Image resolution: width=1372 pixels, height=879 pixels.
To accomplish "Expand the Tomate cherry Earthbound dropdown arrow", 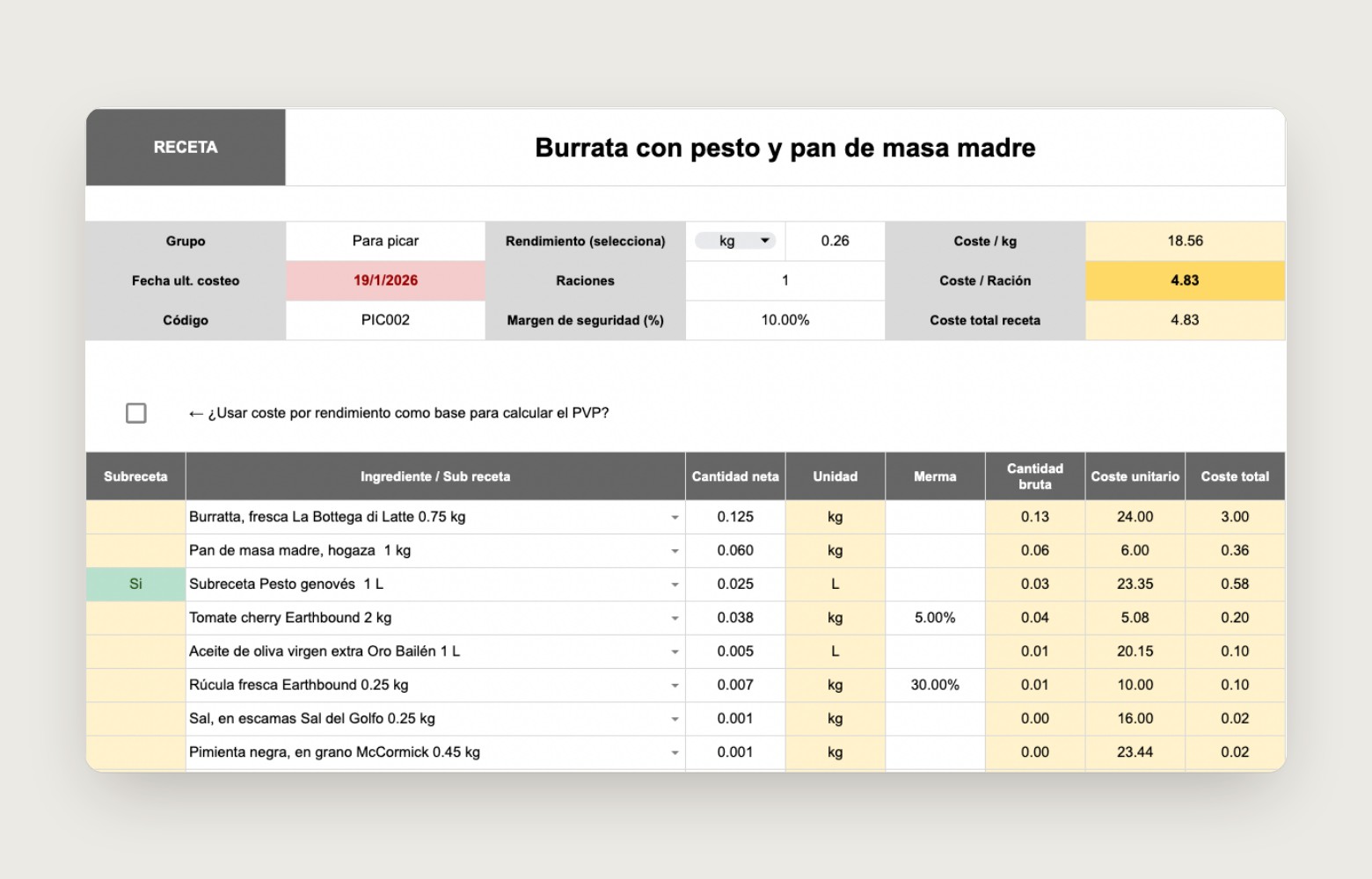I will click(x=675, y=618).
